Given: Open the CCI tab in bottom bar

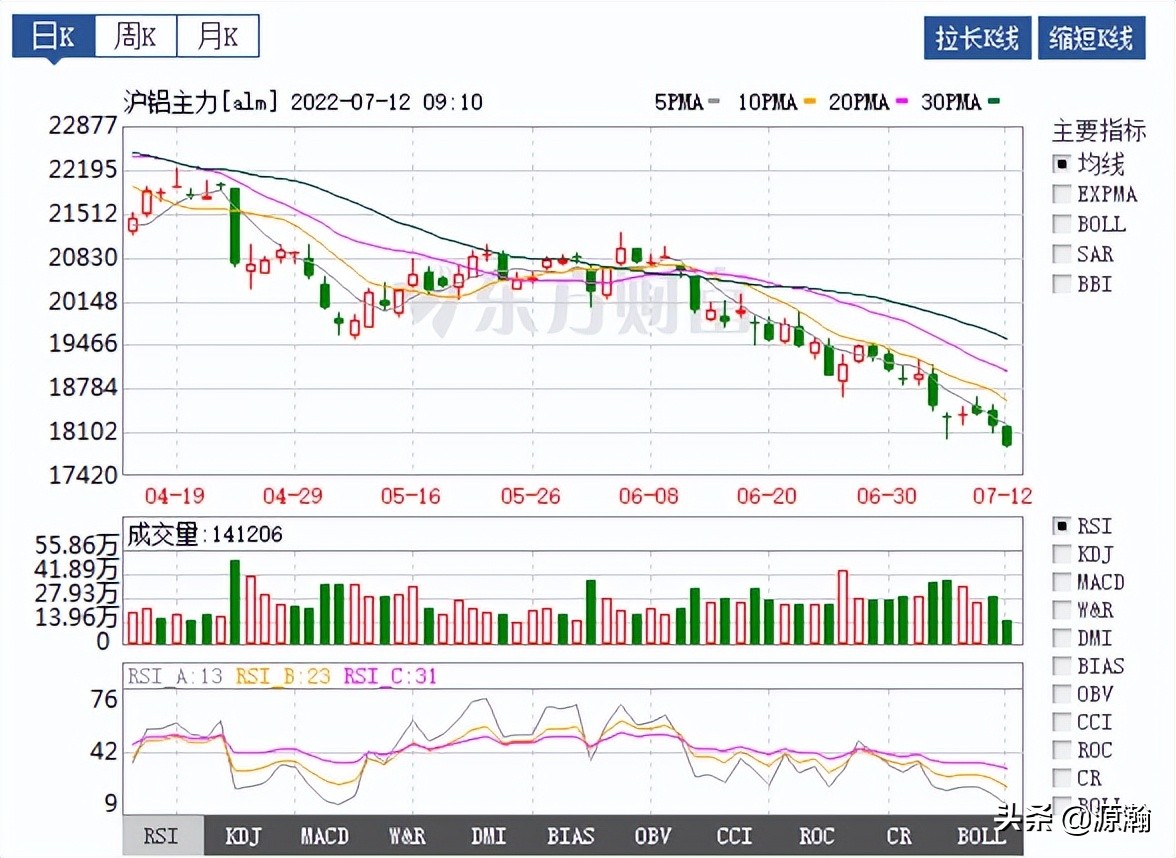Looking at the screenshot, I should (734, 836).
